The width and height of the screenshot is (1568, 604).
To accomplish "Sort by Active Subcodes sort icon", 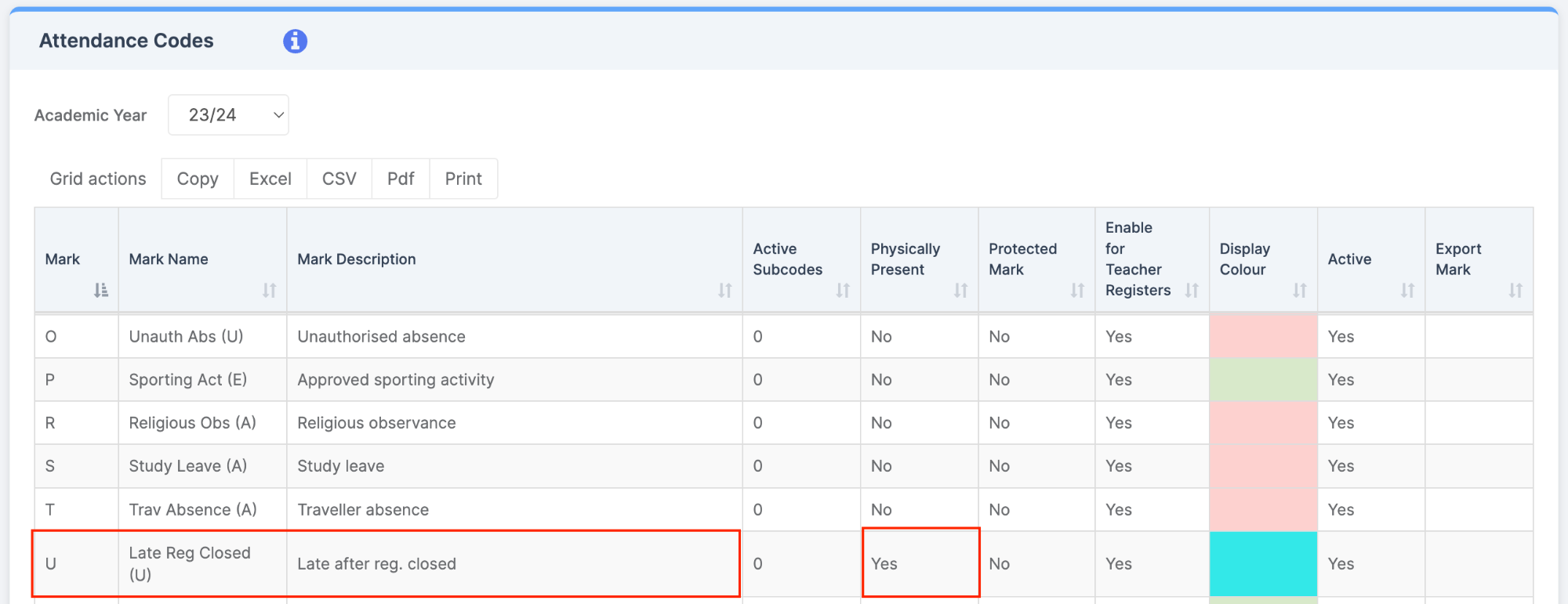I will tap(843, 291).
